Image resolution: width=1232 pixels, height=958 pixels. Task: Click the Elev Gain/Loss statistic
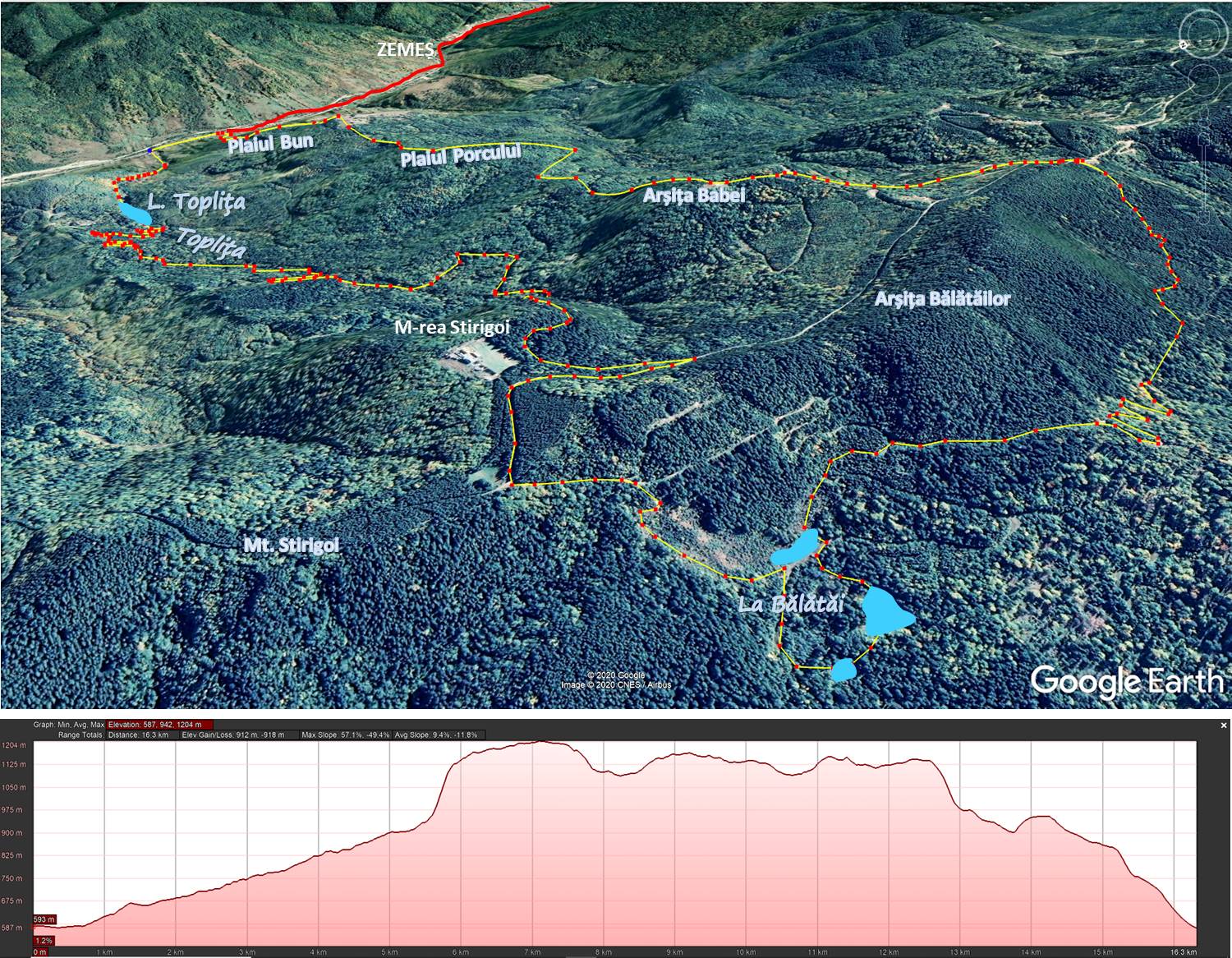(232, 735)
